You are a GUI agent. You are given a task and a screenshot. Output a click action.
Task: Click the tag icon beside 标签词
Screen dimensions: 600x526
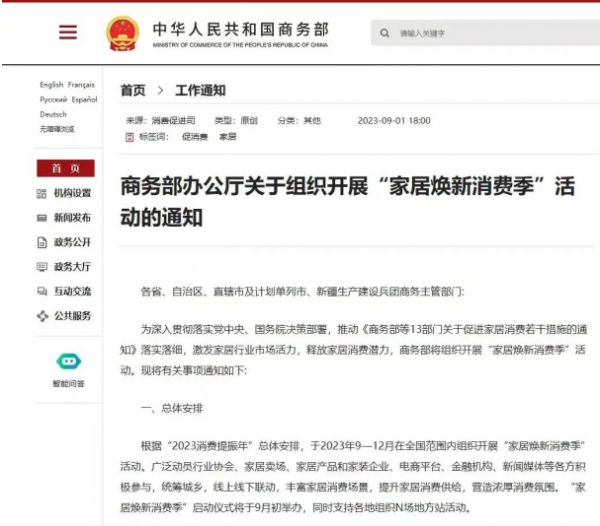coord(131,136)
